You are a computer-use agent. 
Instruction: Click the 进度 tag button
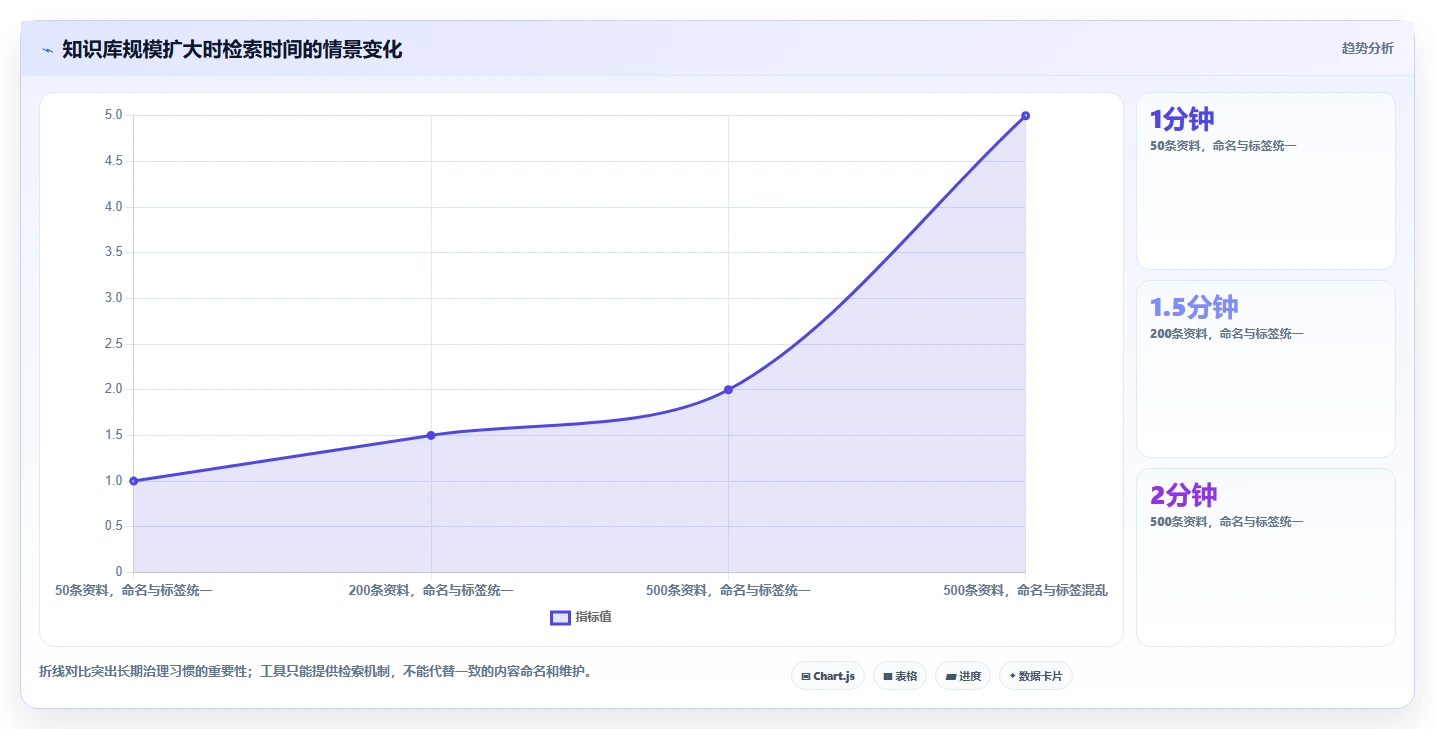(963, 676)
